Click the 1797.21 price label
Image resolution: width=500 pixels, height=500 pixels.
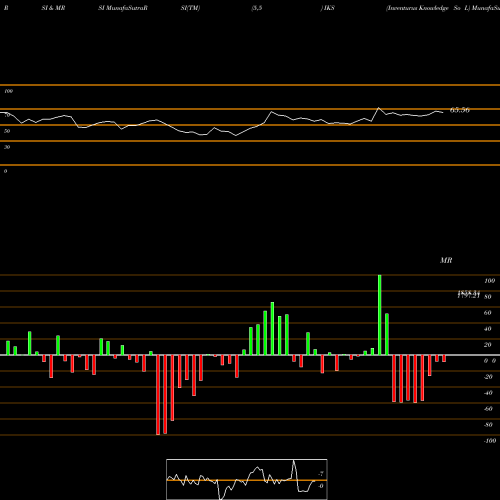(468, 296)
